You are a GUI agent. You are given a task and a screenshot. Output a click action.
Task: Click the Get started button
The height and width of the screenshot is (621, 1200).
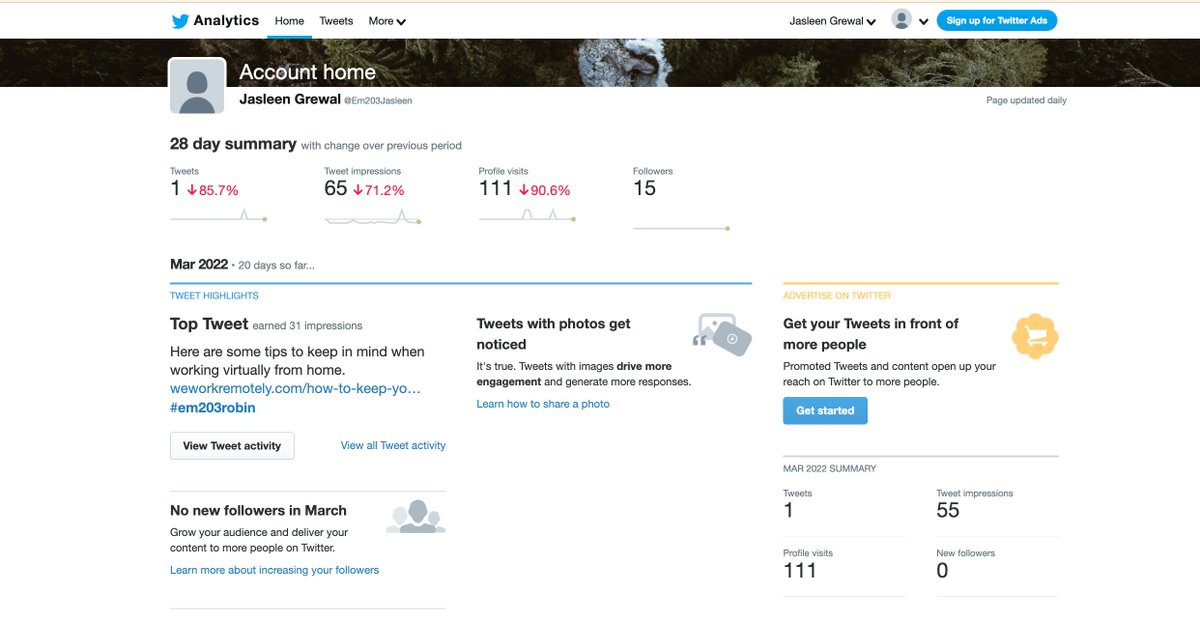(x=825, y=411)
